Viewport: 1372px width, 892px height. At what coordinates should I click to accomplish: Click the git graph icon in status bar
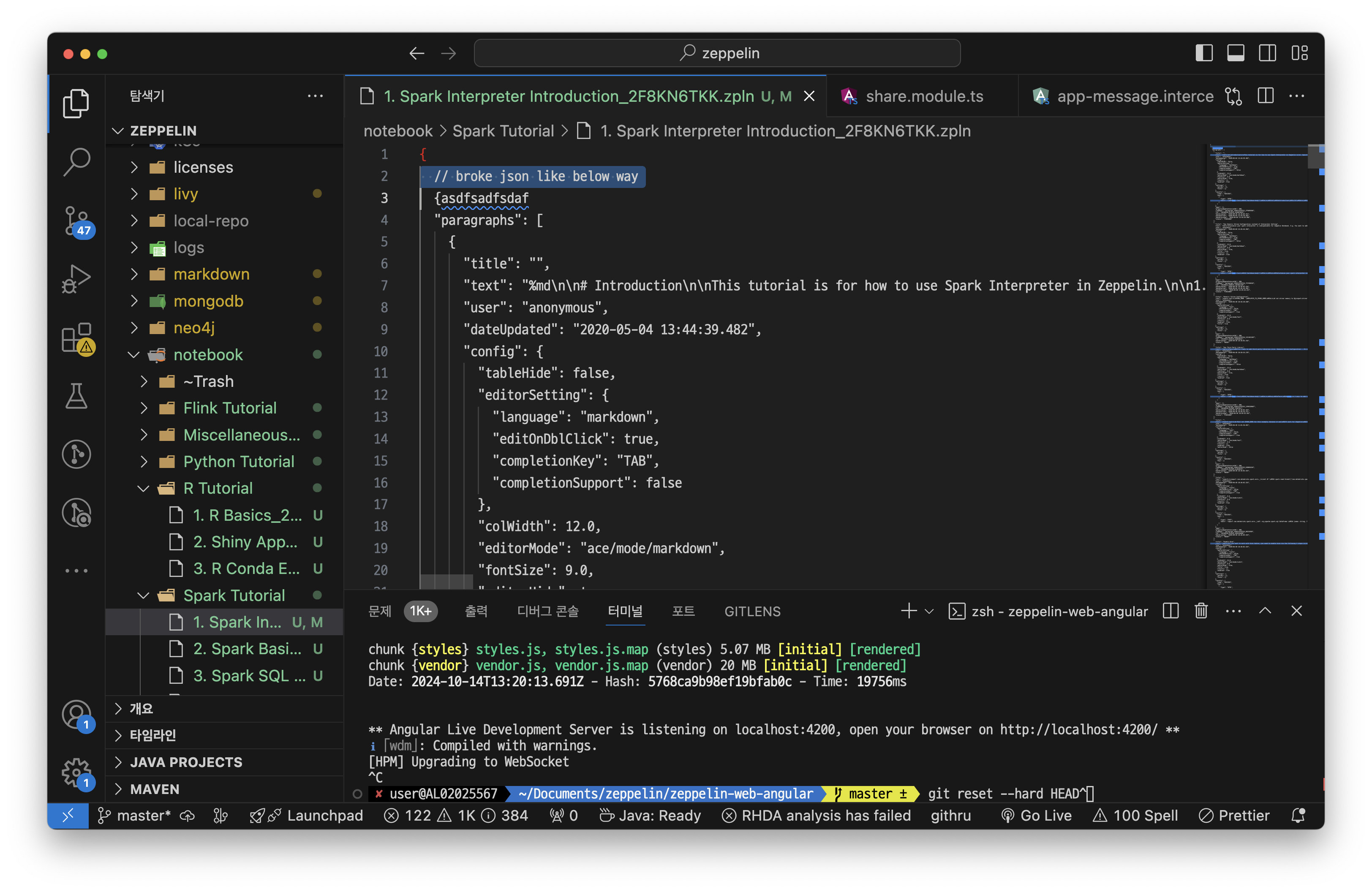(x=221, y=816)
